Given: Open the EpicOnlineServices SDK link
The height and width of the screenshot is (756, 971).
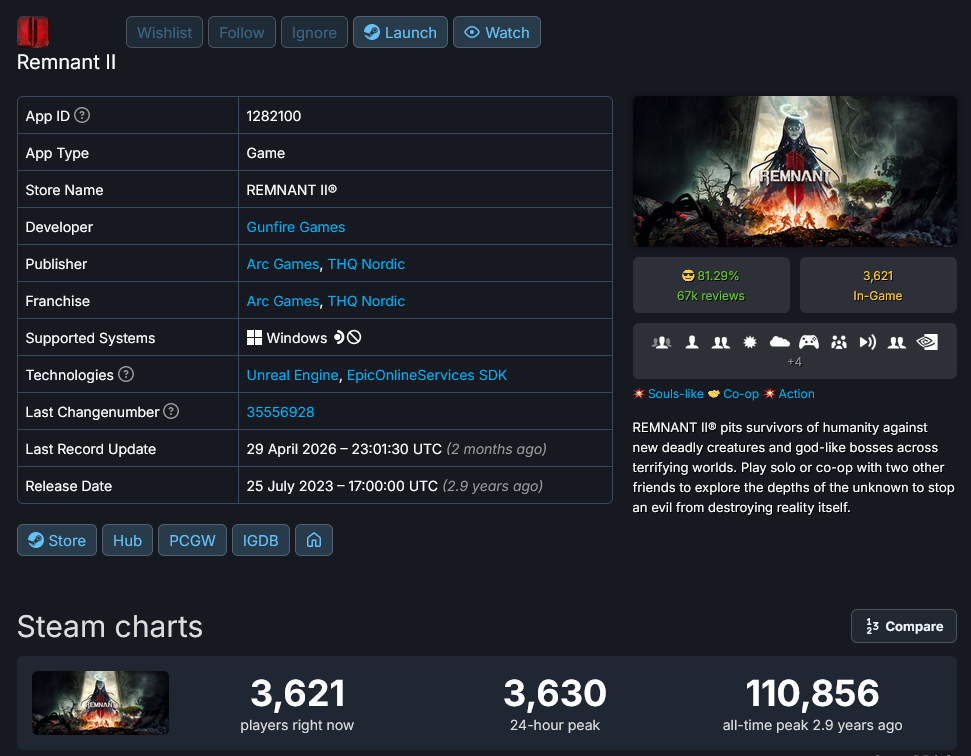Looking at the screenshot, I should click(427, 375).
